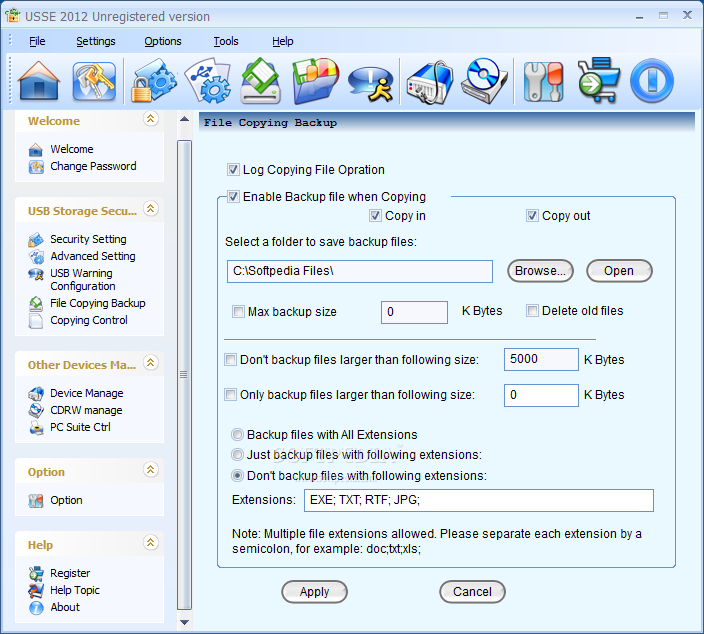Screen dimensions: 704x634
Task: Check the Delete old files option
Action: (x=532, y=311)
